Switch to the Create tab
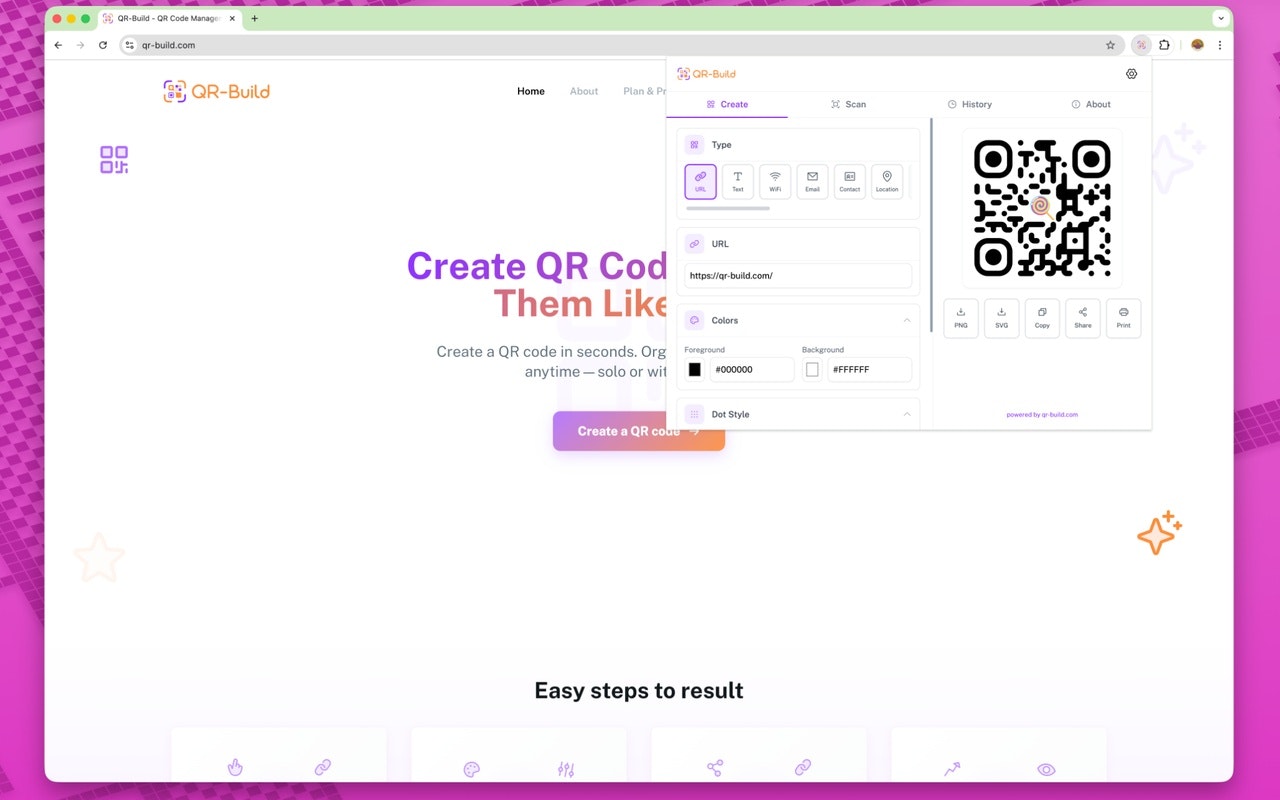 727,104
